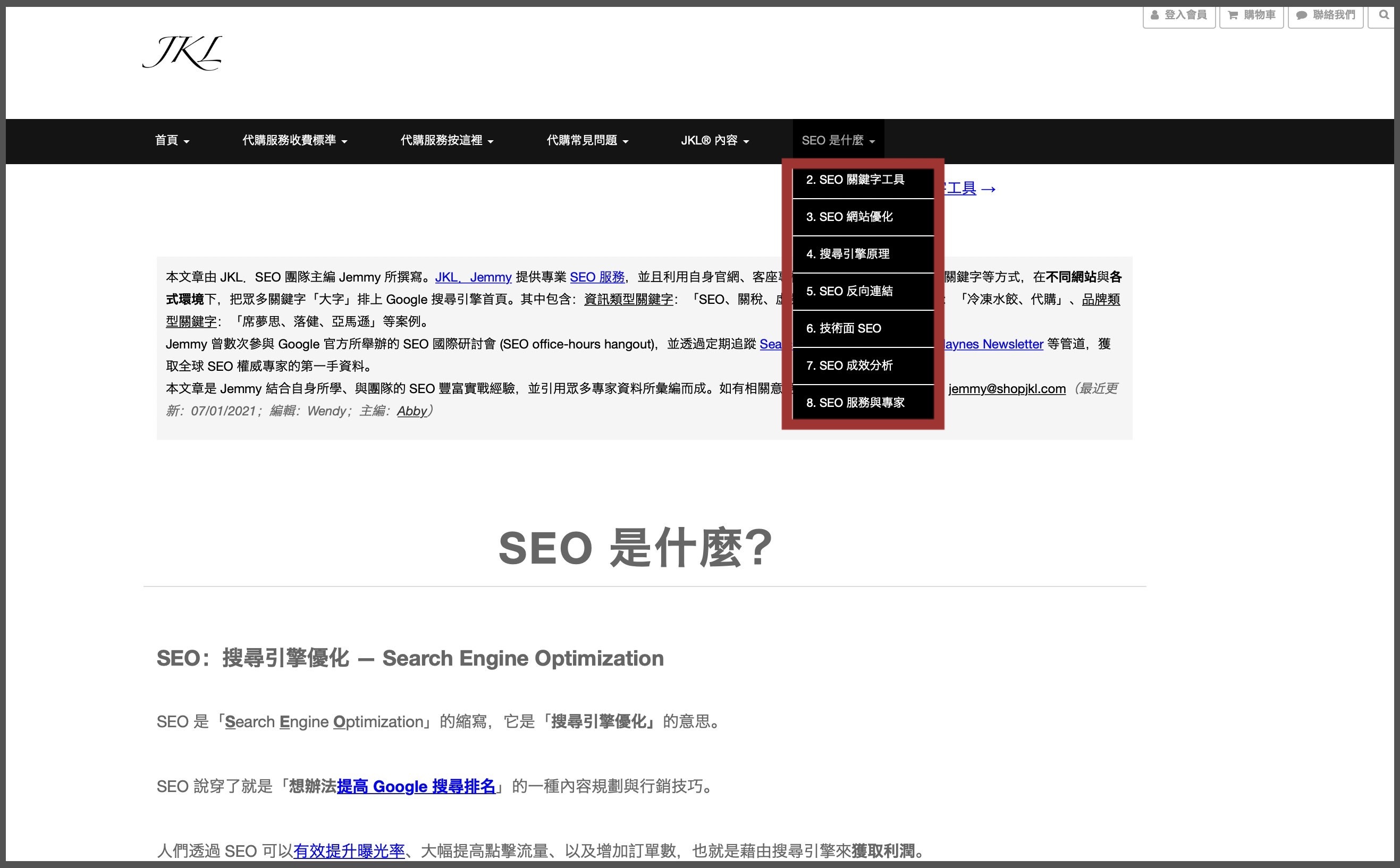Screen dimensions: 1400x868
Task: Click the JKL logo
Action: [182, 53]
